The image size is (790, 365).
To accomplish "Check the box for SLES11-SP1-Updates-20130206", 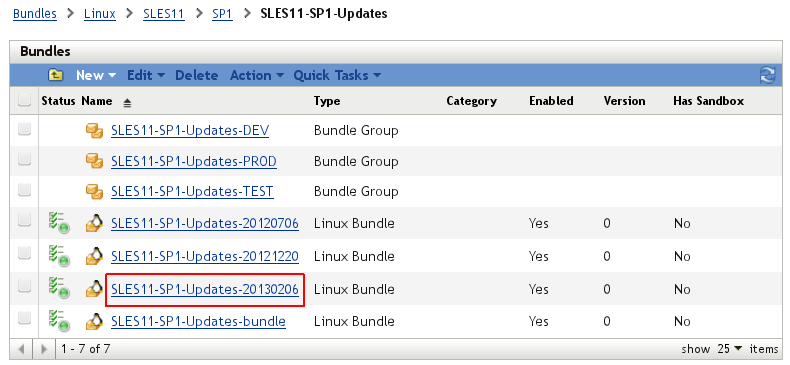I will 24,286.
